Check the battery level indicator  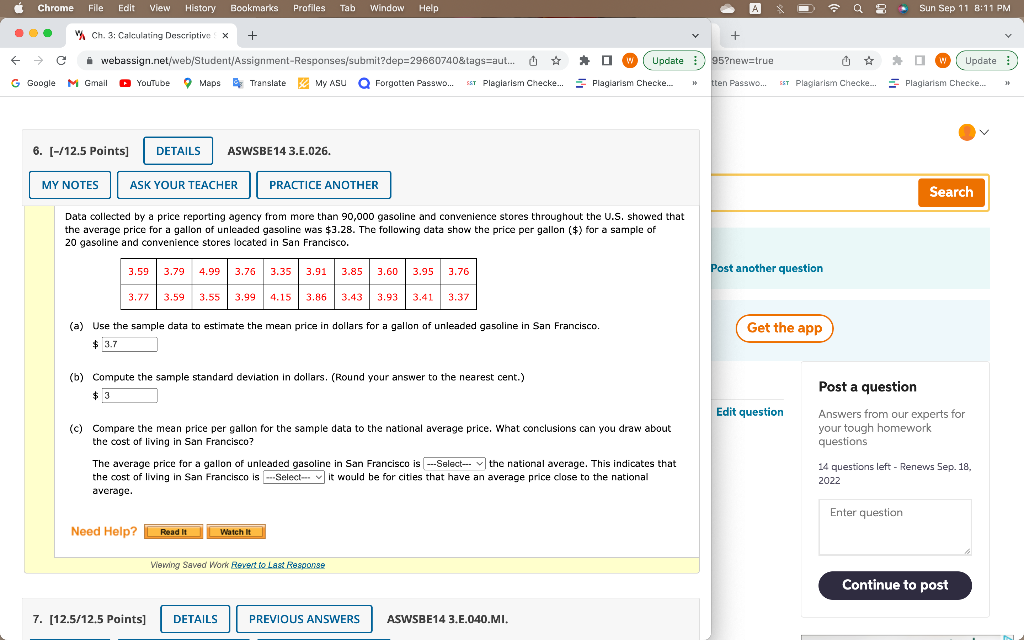(805, 8)
